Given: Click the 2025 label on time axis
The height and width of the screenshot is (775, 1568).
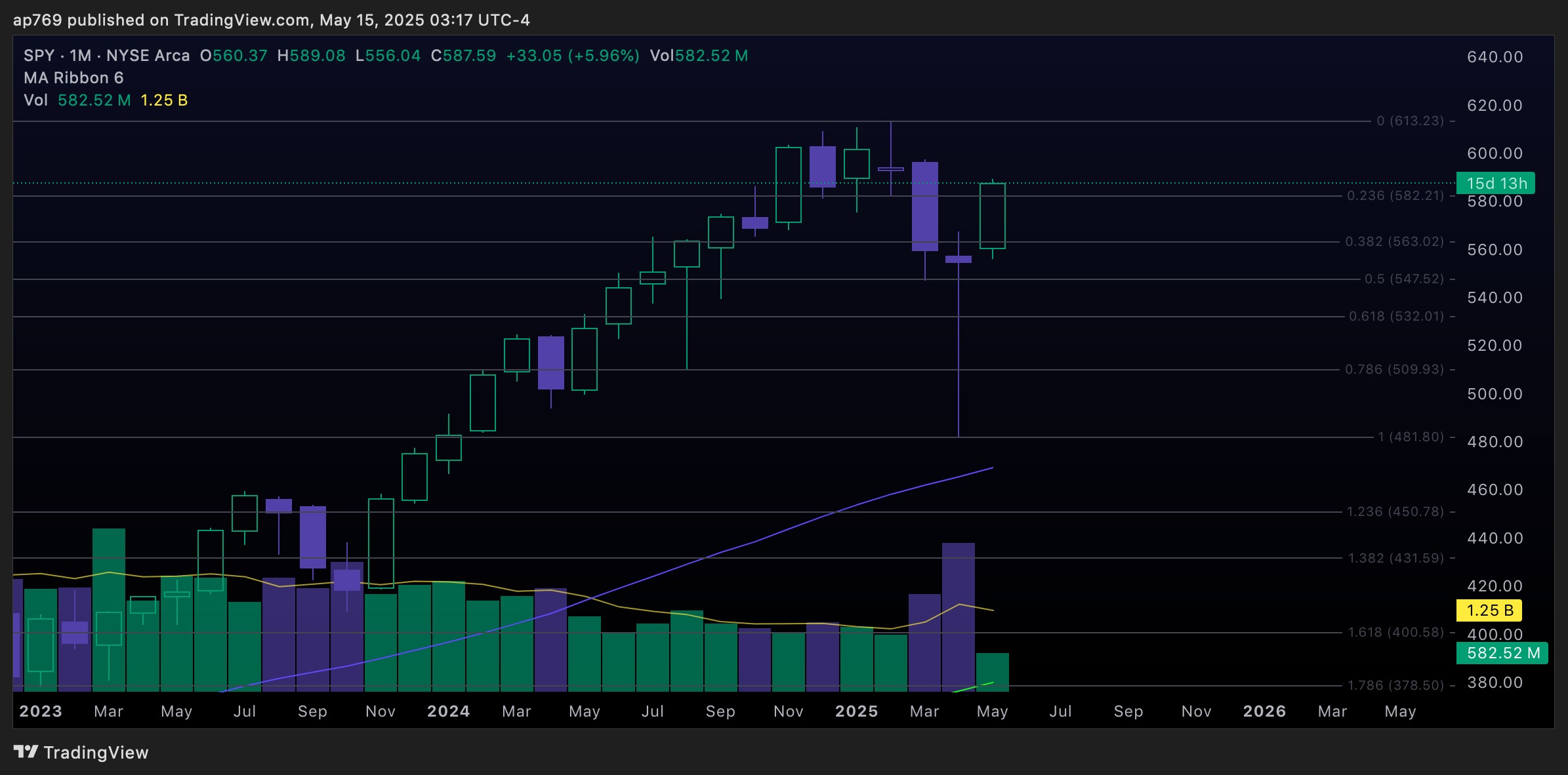Looking at the screenshot, I should pyautogui.click(x=857, y=711).
